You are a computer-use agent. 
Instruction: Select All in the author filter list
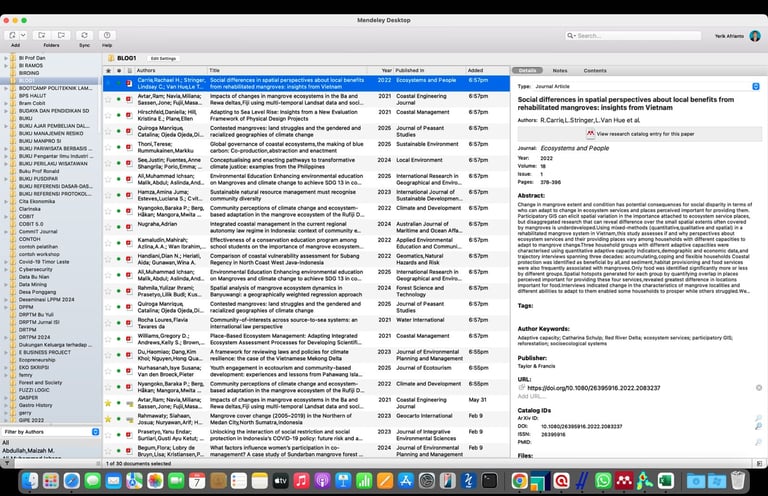click(6, 443)
